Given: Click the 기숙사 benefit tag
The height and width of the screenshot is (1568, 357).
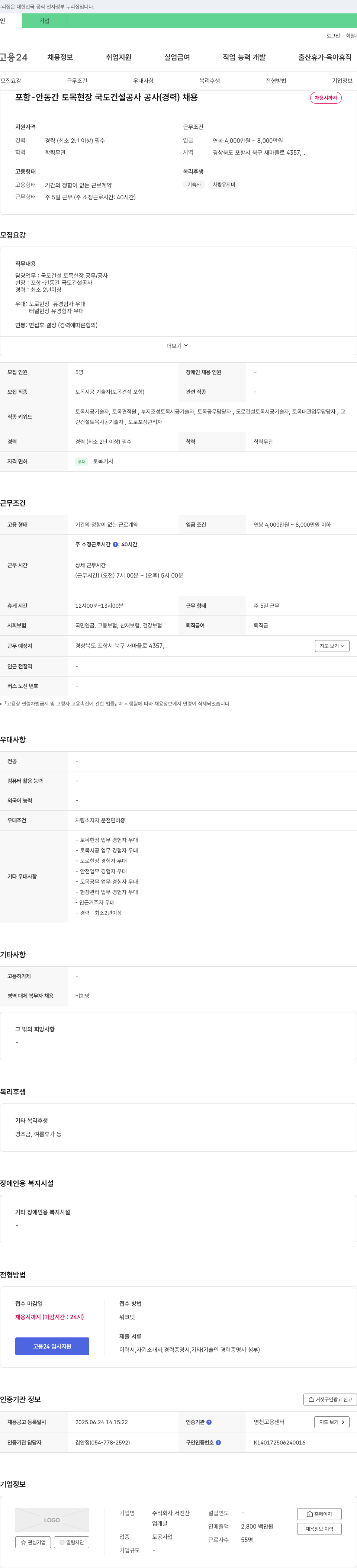Looking at the screenshot, I should [x=194, y=184].
